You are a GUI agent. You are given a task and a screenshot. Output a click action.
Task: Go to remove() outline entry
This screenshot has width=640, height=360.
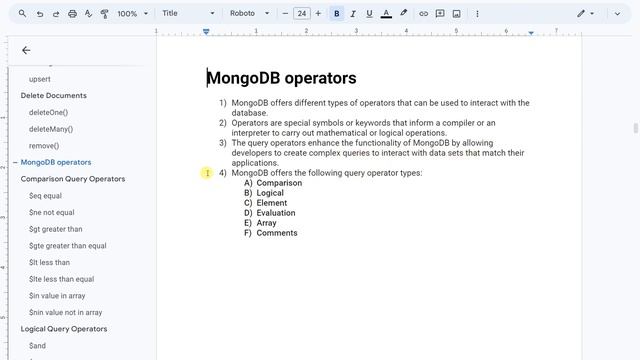tap(44, 146)
